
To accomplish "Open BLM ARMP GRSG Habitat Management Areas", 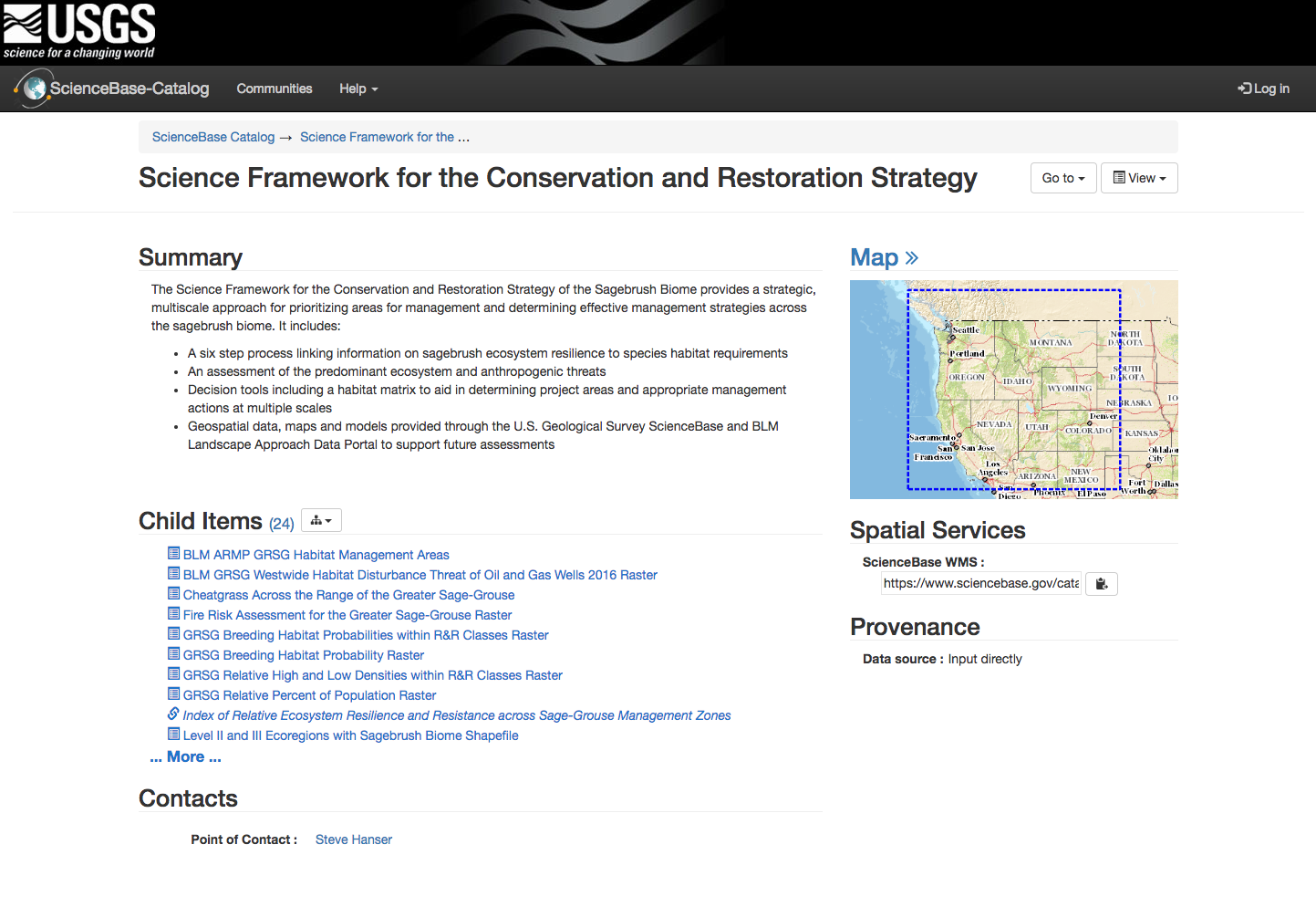I will [316, 555].
